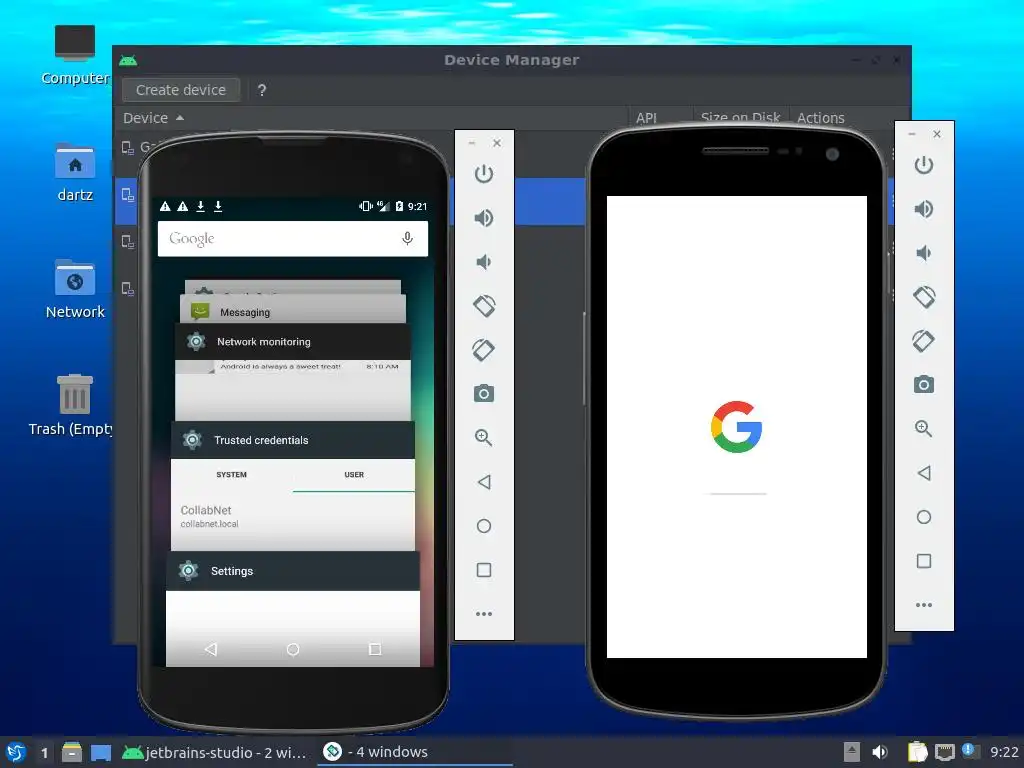Rotate left in left emulator toolbar
1024x768 pixels.
(484, 306)
